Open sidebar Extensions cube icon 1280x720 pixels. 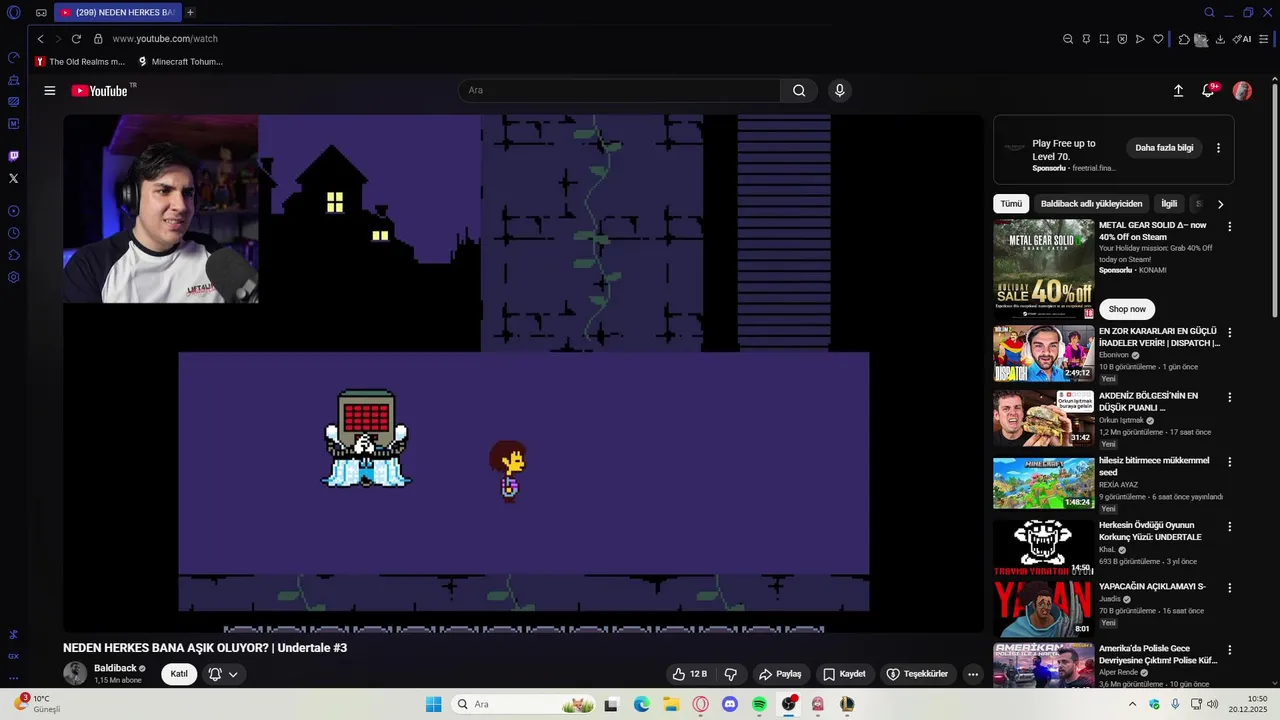tap(13, 255)
